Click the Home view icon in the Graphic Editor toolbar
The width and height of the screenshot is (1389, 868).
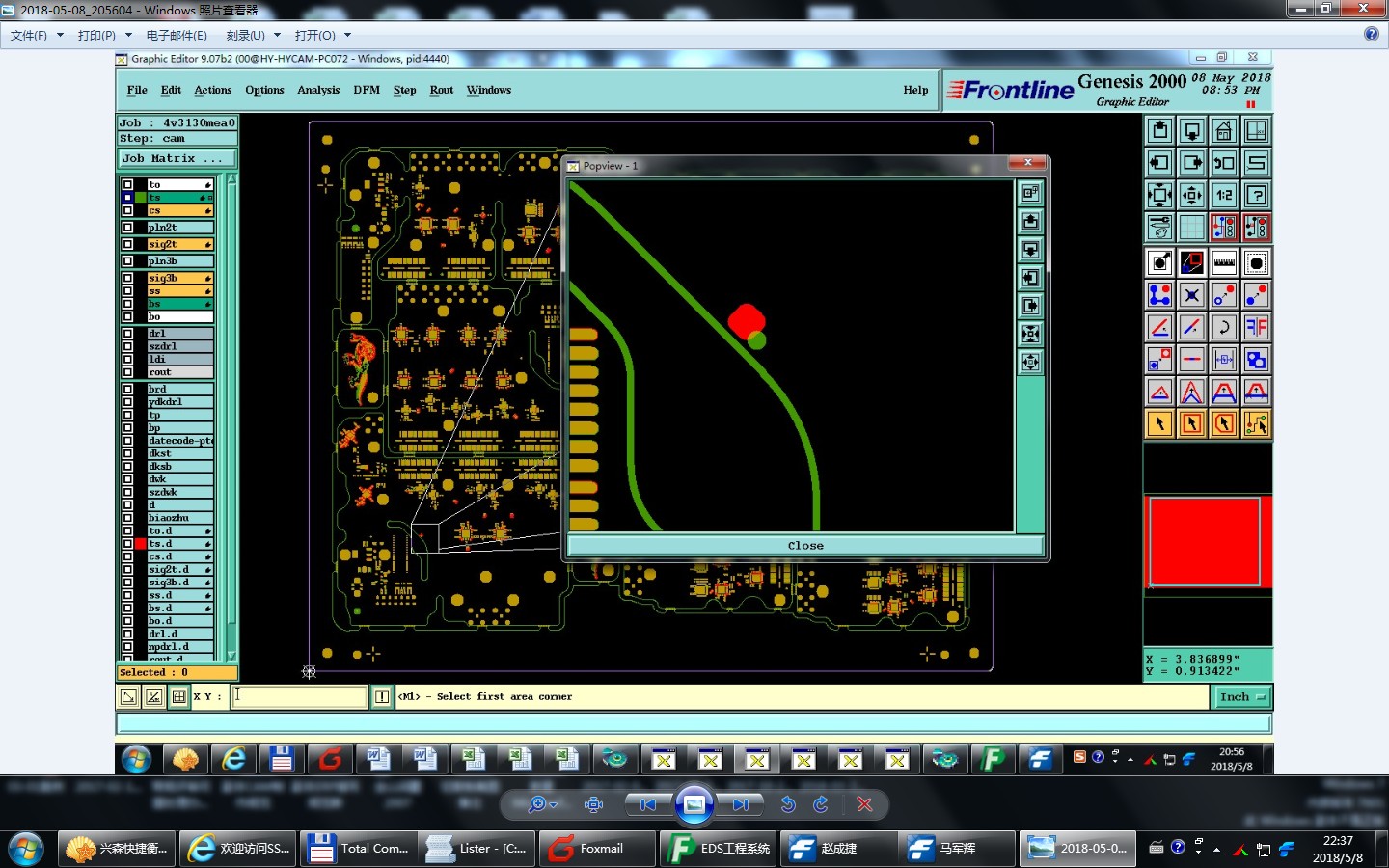click(x=1224, y=131)
